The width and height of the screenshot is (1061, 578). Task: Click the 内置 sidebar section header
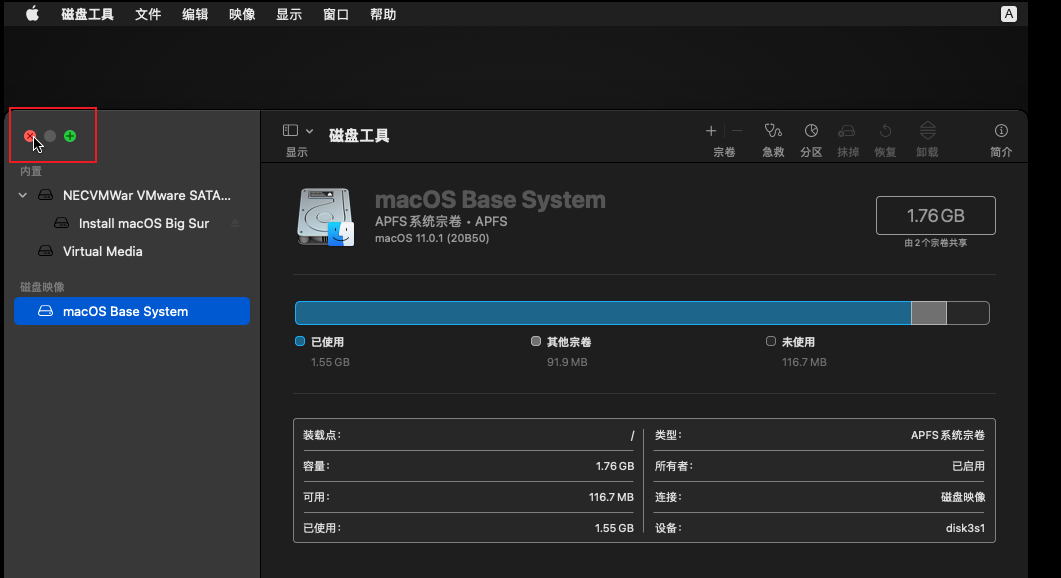pos(31,171)
